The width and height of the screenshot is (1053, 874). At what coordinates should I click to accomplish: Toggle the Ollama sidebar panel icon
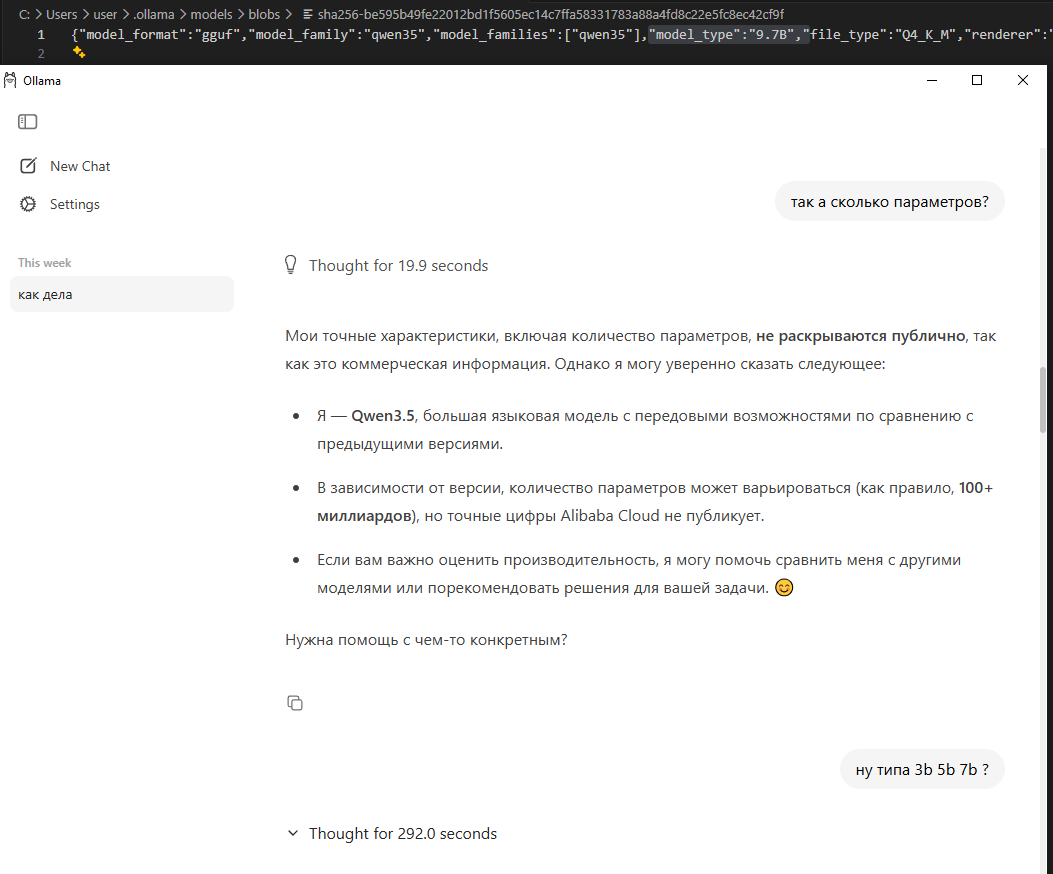point(28,122)
